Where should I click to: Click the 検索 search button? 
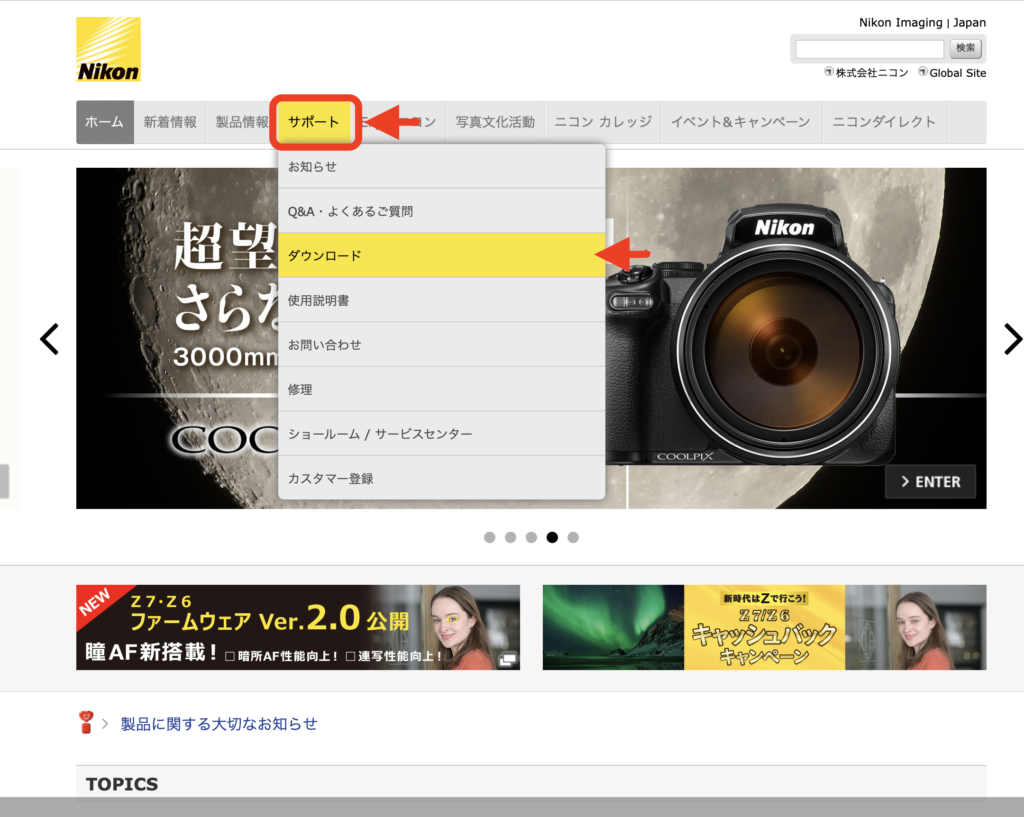(x=965, y=48)
